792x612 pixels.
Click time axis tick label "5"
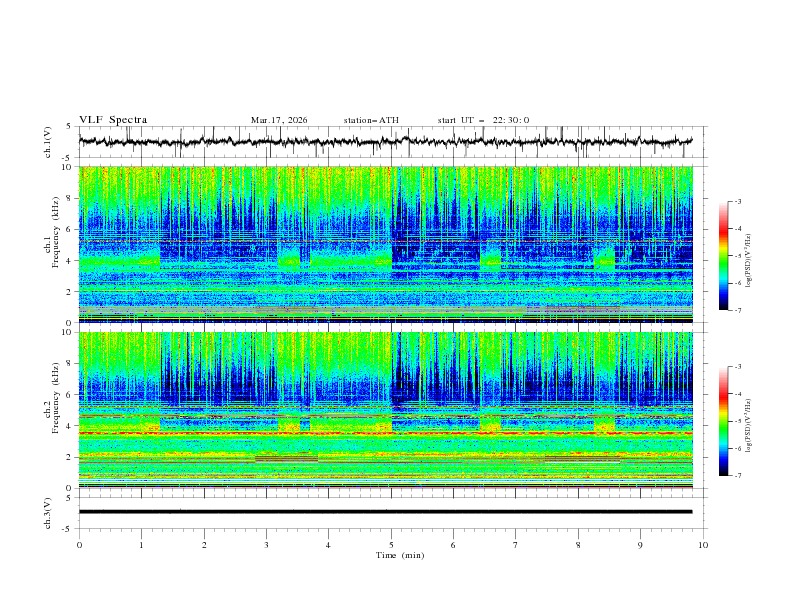coord(391,545)
